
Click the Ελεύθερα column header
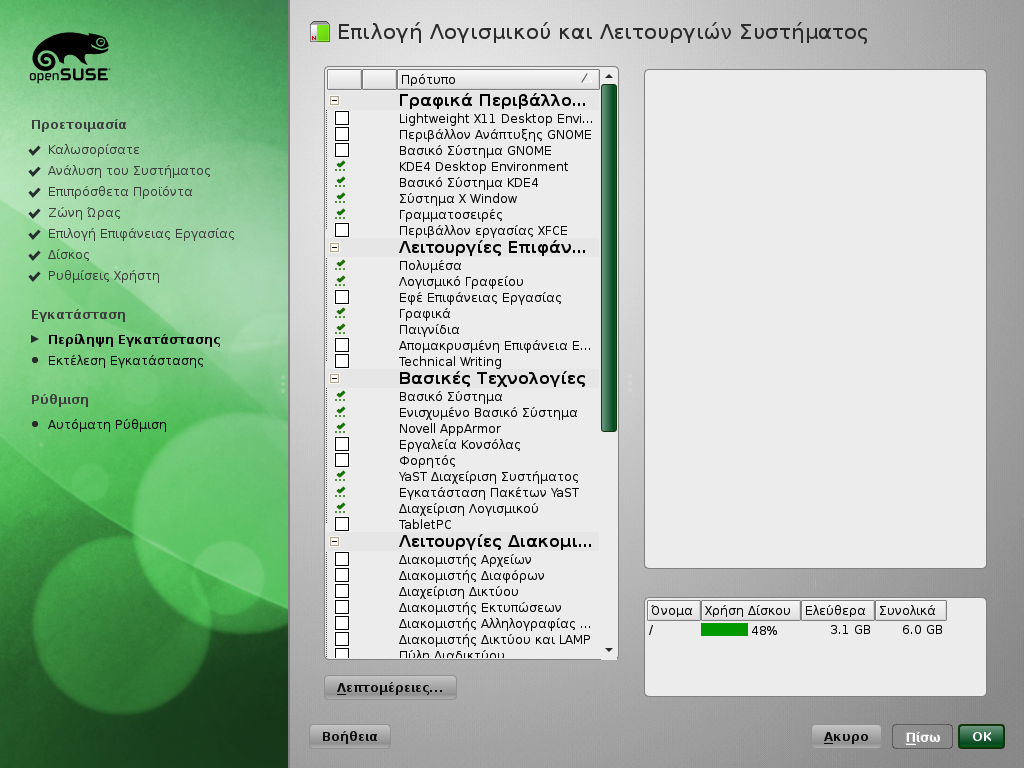(x=837, y=611)
